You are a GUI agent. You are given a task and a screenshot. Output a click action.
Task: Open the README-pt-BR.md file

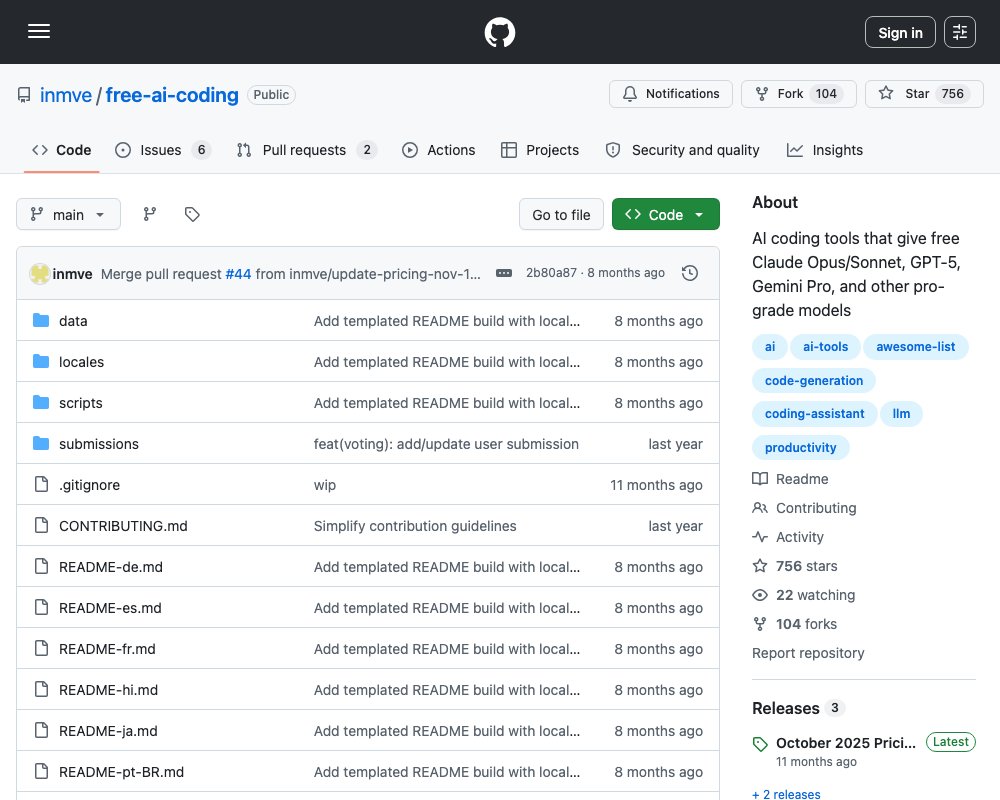121,772
